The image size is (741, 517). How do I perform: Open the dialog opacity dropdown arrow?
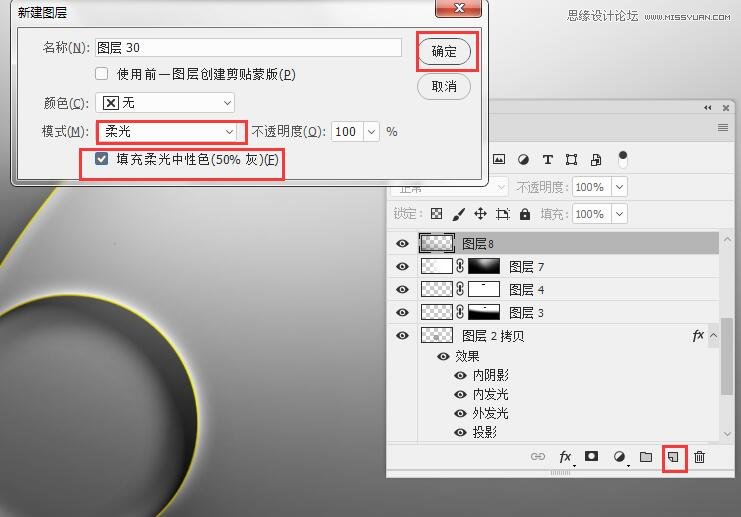pyautogui.click(x=371, y=131)
